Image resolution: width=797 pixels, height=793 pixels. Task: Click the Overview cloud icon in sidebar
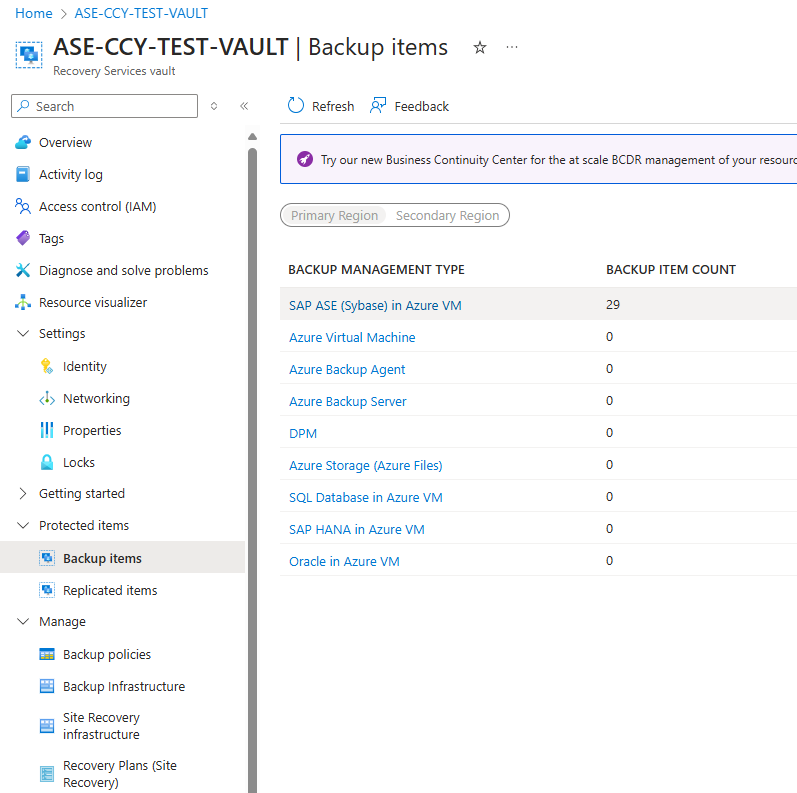coord(23,143)
